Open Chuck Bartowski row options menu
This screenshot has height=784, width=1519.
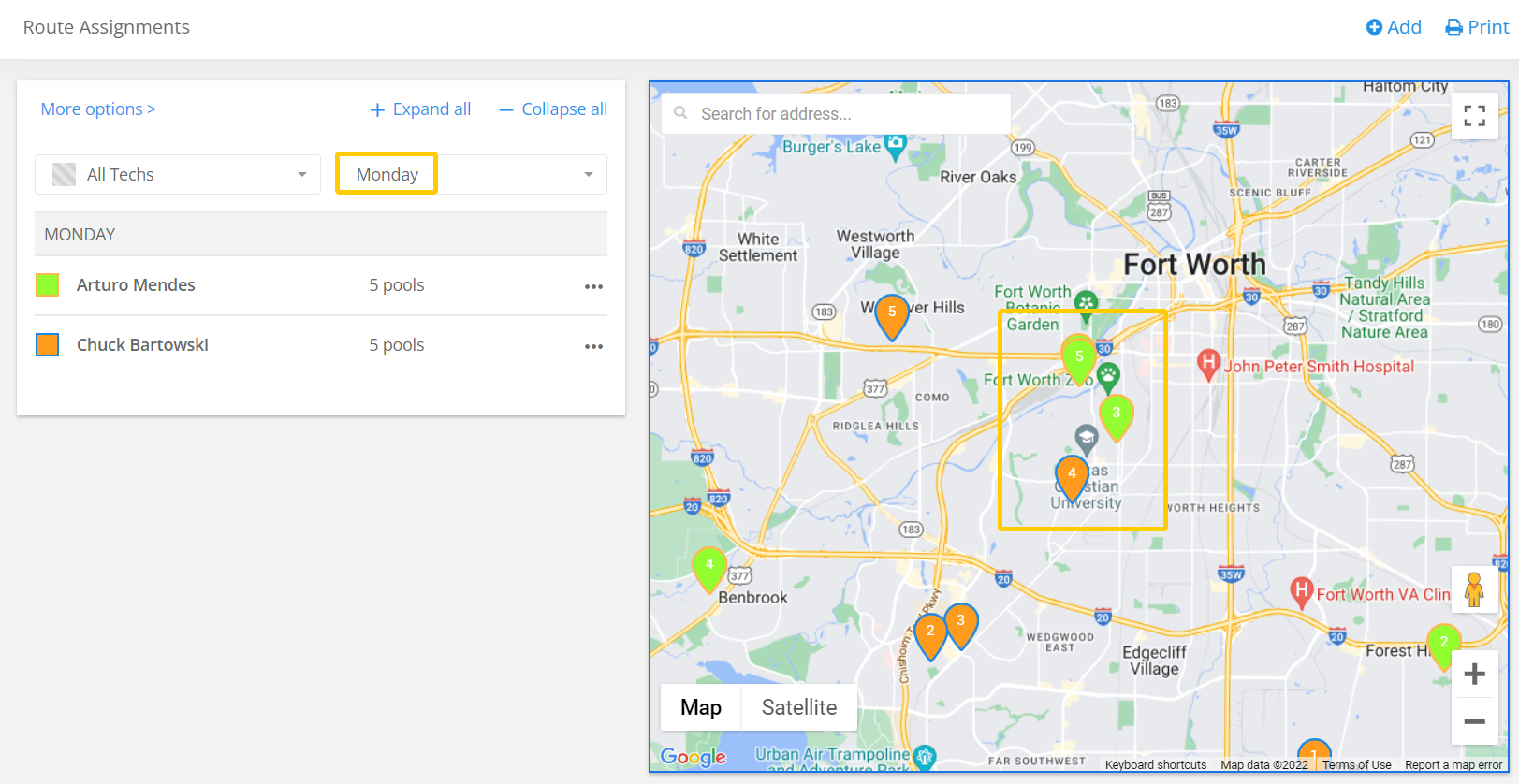pyautogui.click(x=593, y=346)
